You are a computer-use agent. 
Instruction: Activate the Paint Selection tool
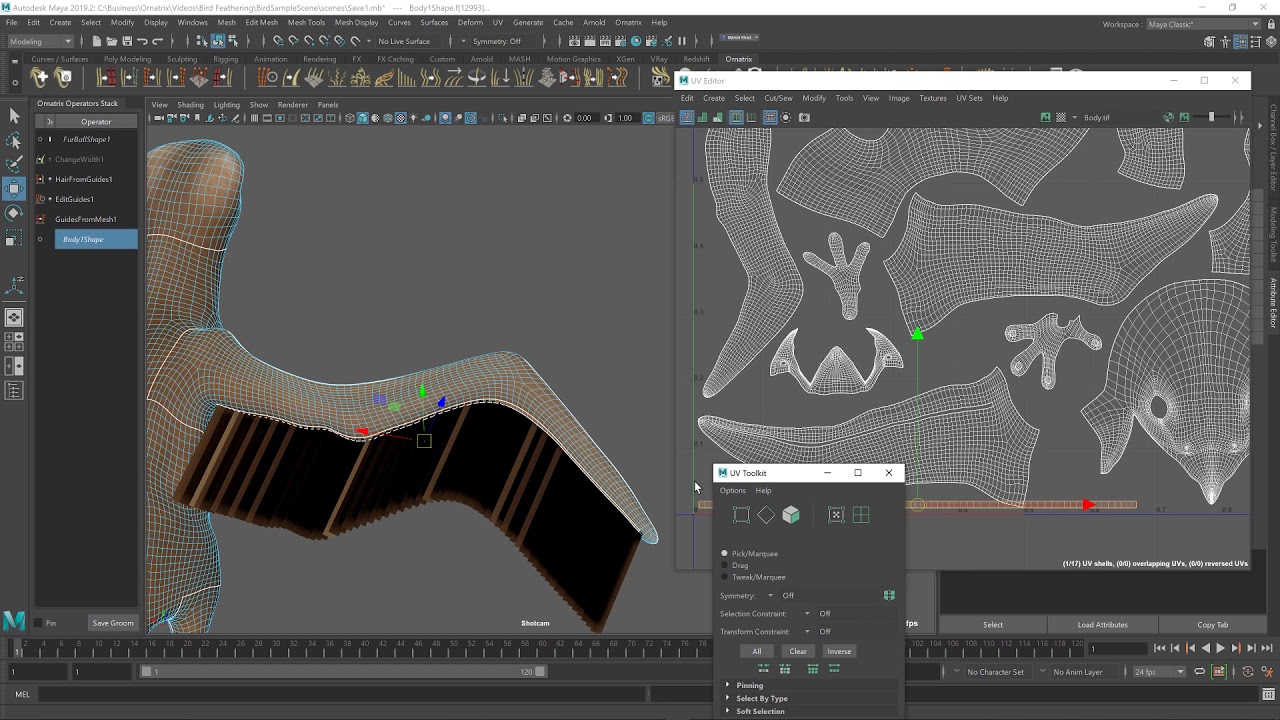tap(14, 164)
